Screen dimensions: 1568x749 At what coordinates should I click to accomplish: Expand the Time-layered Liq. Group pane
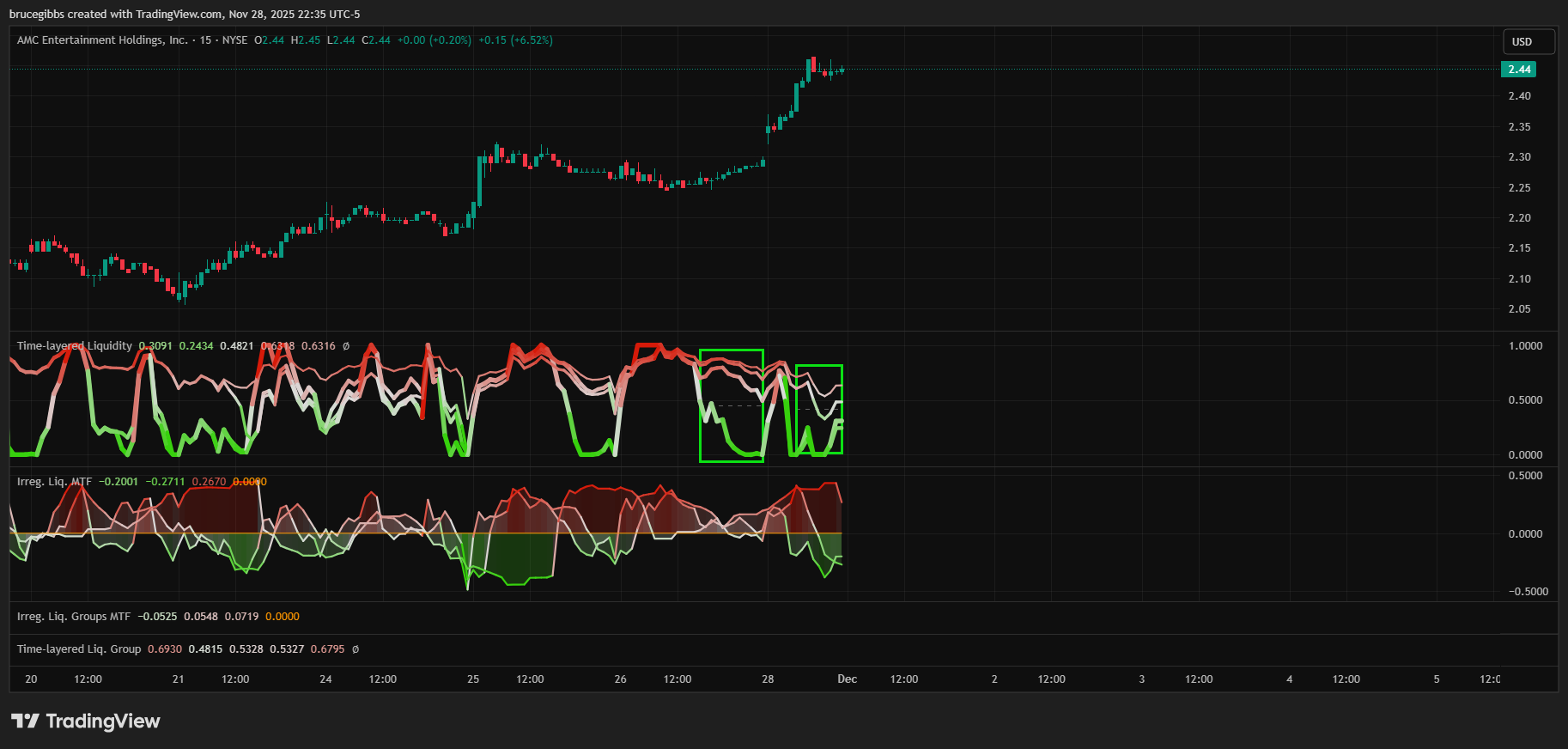tap(79, 649)
